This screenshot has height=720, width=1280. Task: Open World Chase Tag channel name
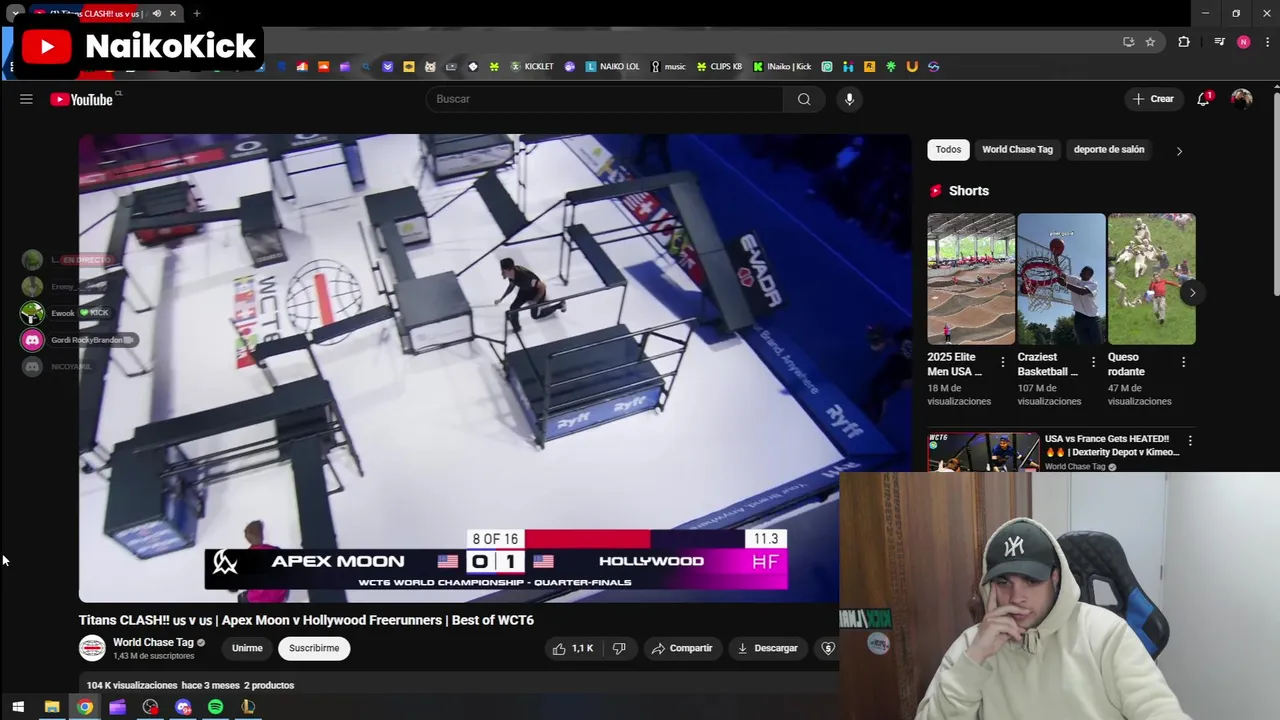pyautogui.click(x=153, y=642)
